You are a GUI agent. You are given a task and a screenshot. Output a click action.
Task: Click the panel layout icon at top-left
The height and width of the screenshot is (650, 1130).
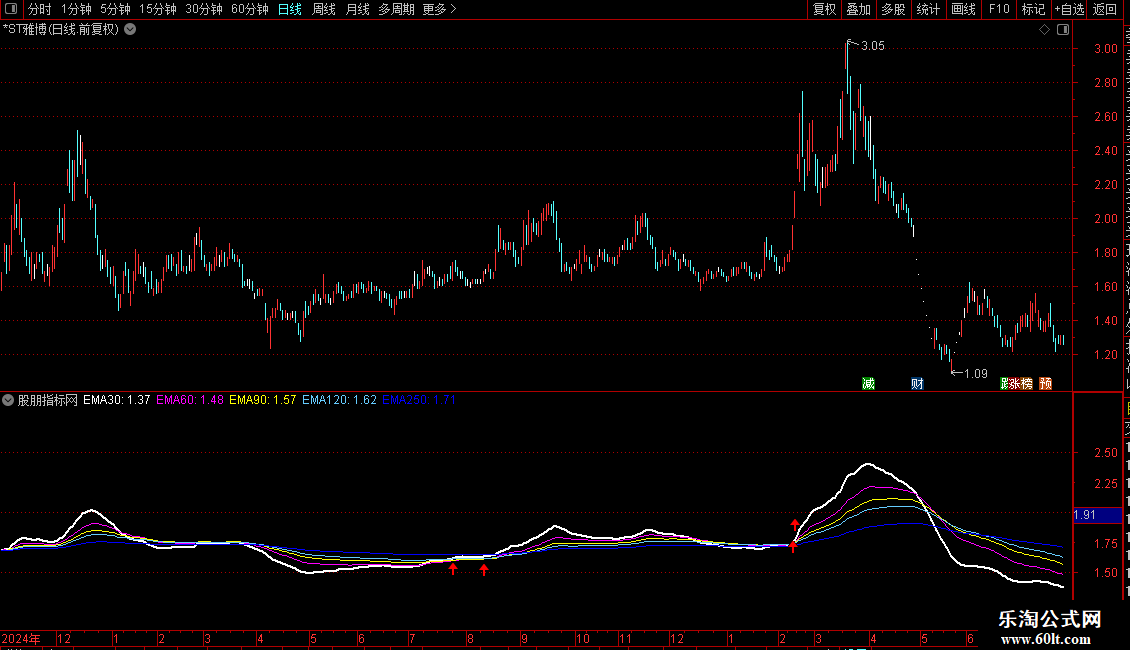pyautogui.click(x=11, y=9)
